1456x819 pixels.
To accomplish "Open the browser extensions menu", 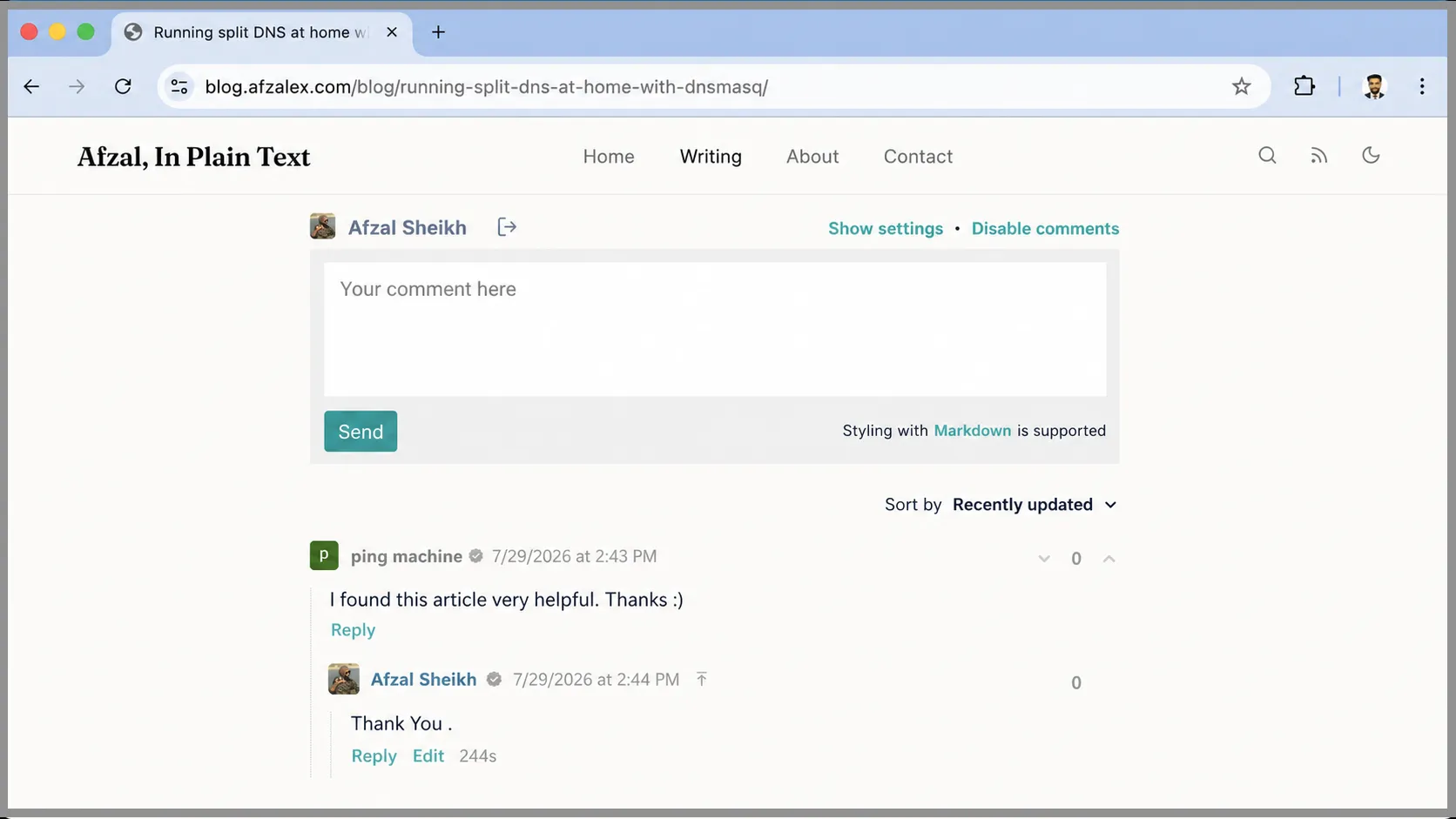I will [x=1304, y=86].
